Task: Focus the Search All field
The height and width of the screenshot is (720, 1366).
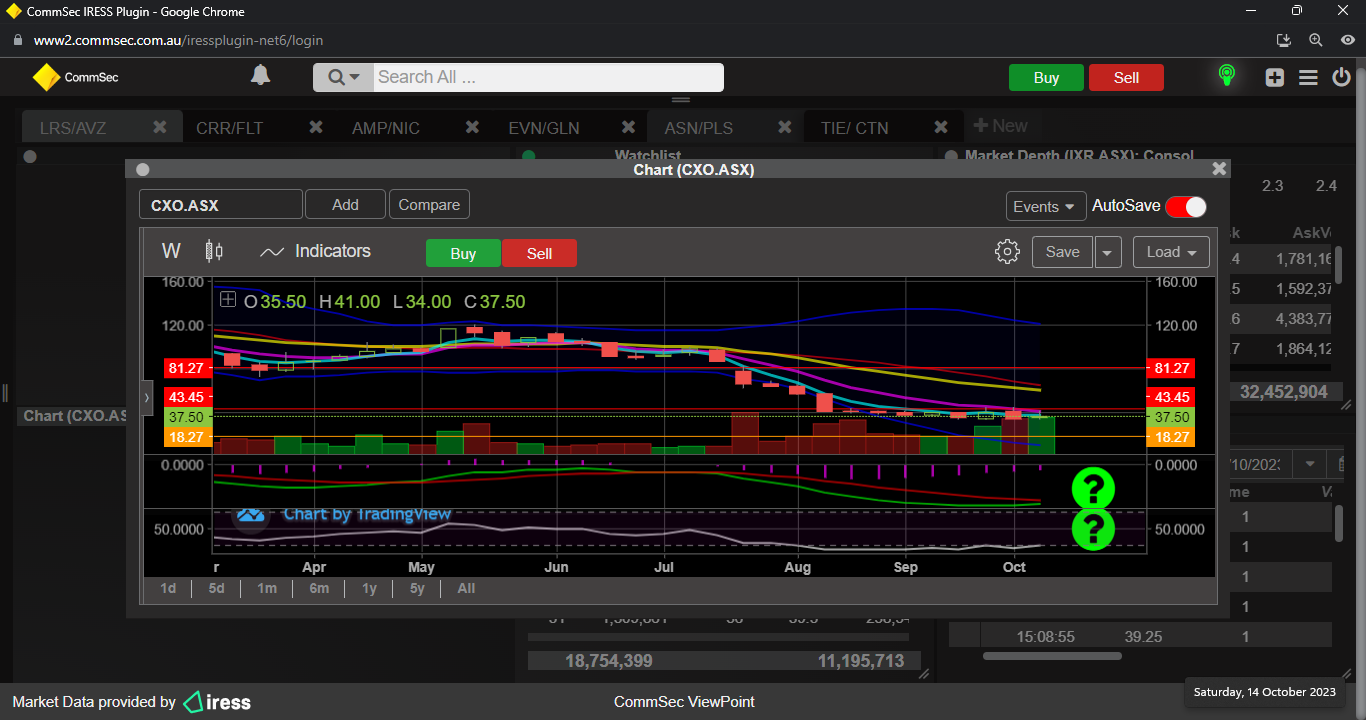Action: 548,77
